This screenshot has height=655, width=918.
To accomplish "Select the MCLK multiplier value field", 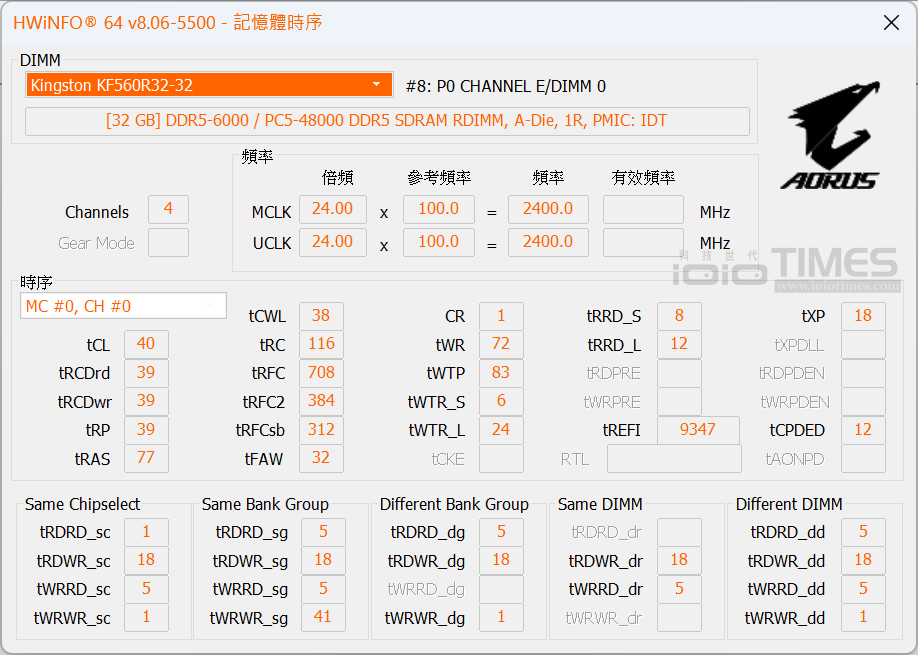I will click(x=332, y=209).
